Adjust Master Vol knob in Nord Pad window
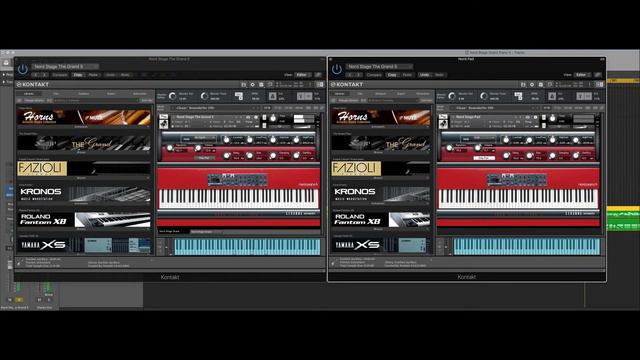 452,96
